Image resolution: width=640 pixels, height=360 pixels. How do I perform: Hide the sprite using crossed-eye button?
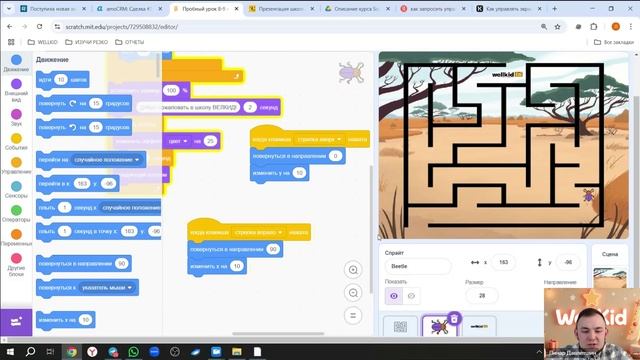[411, 296]
